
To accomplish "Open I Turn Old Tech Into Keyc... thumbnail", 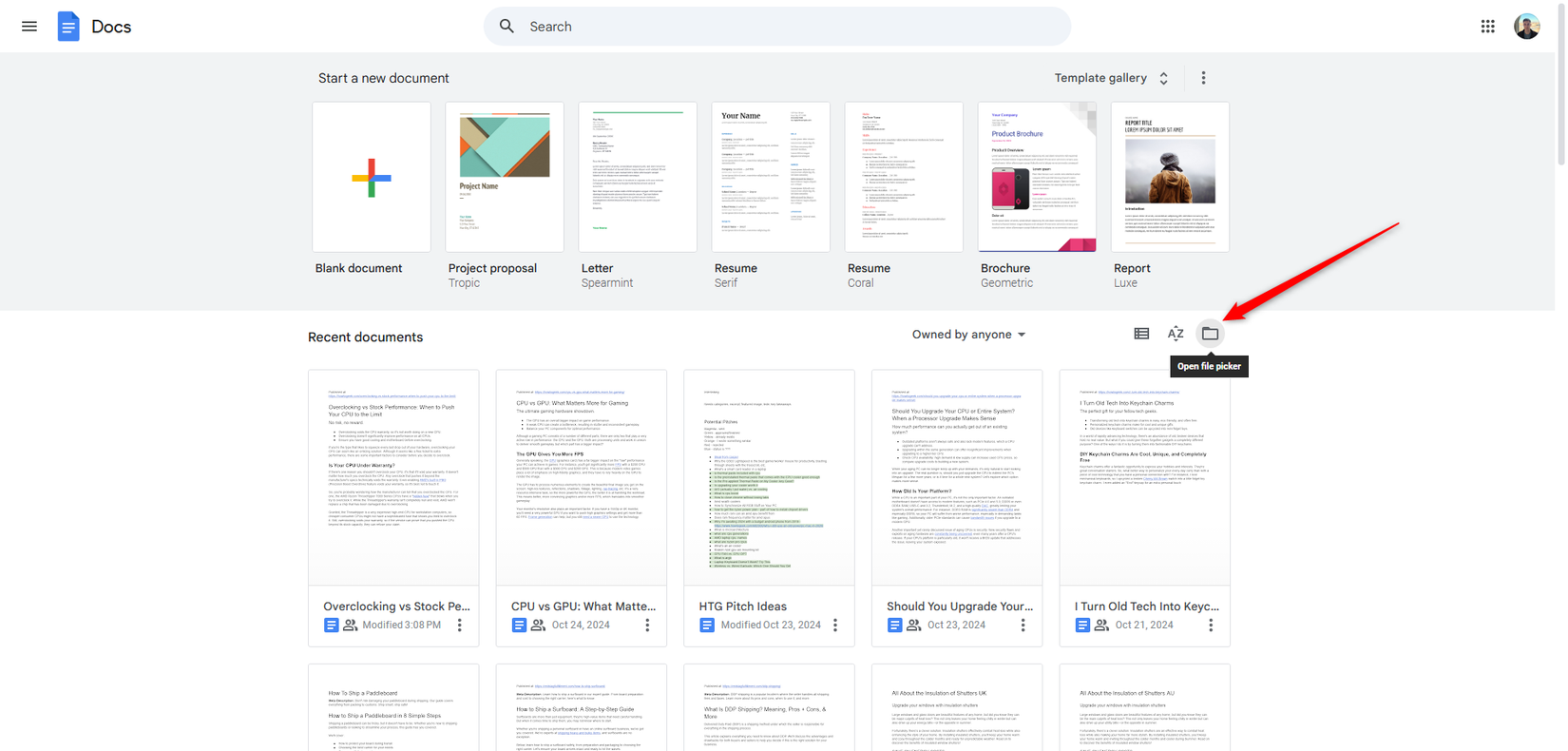I will [x=1144, y=478].
